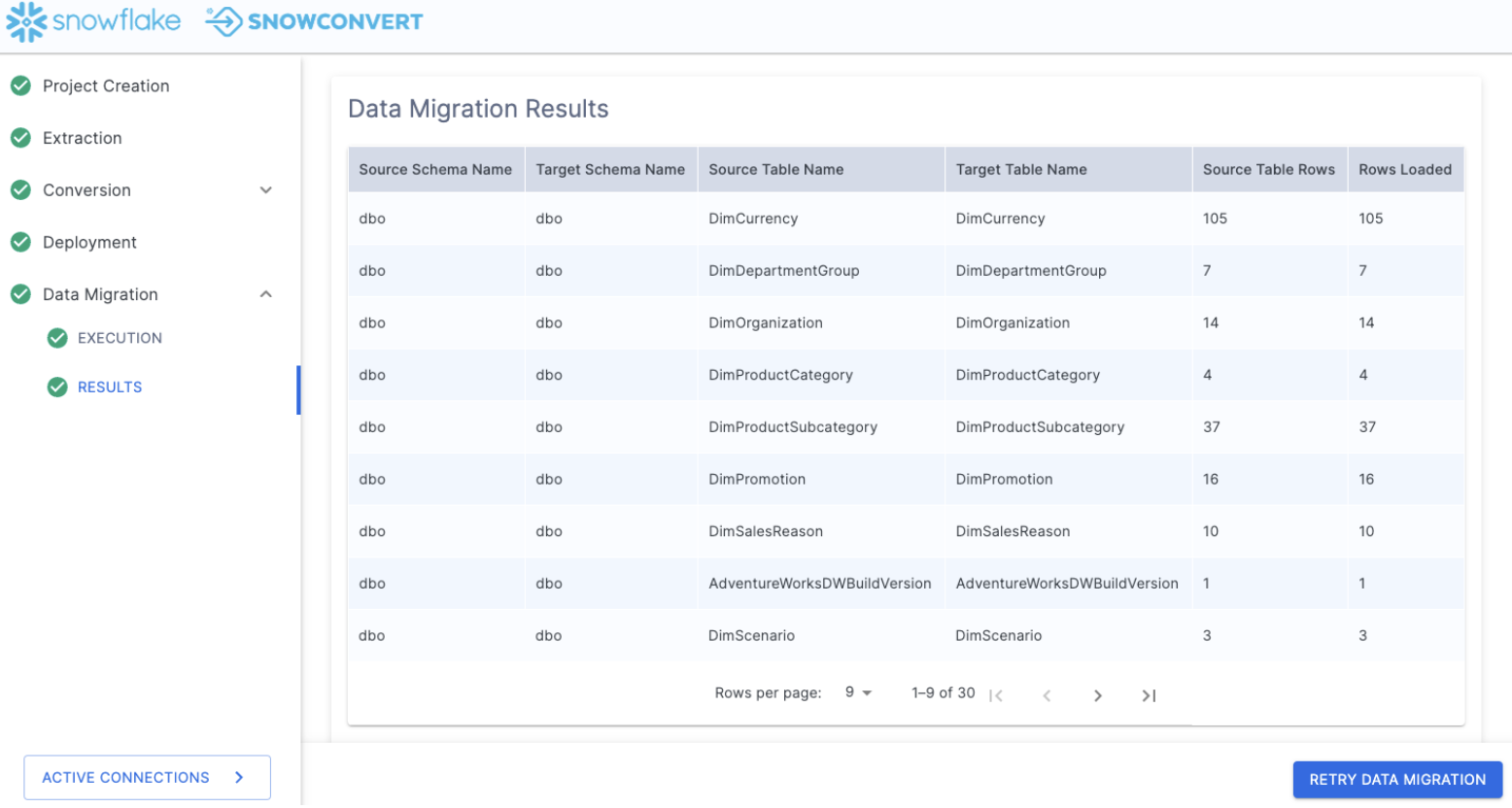
Task: Click the Snowflake logo
Action: (x=93, y=21)
